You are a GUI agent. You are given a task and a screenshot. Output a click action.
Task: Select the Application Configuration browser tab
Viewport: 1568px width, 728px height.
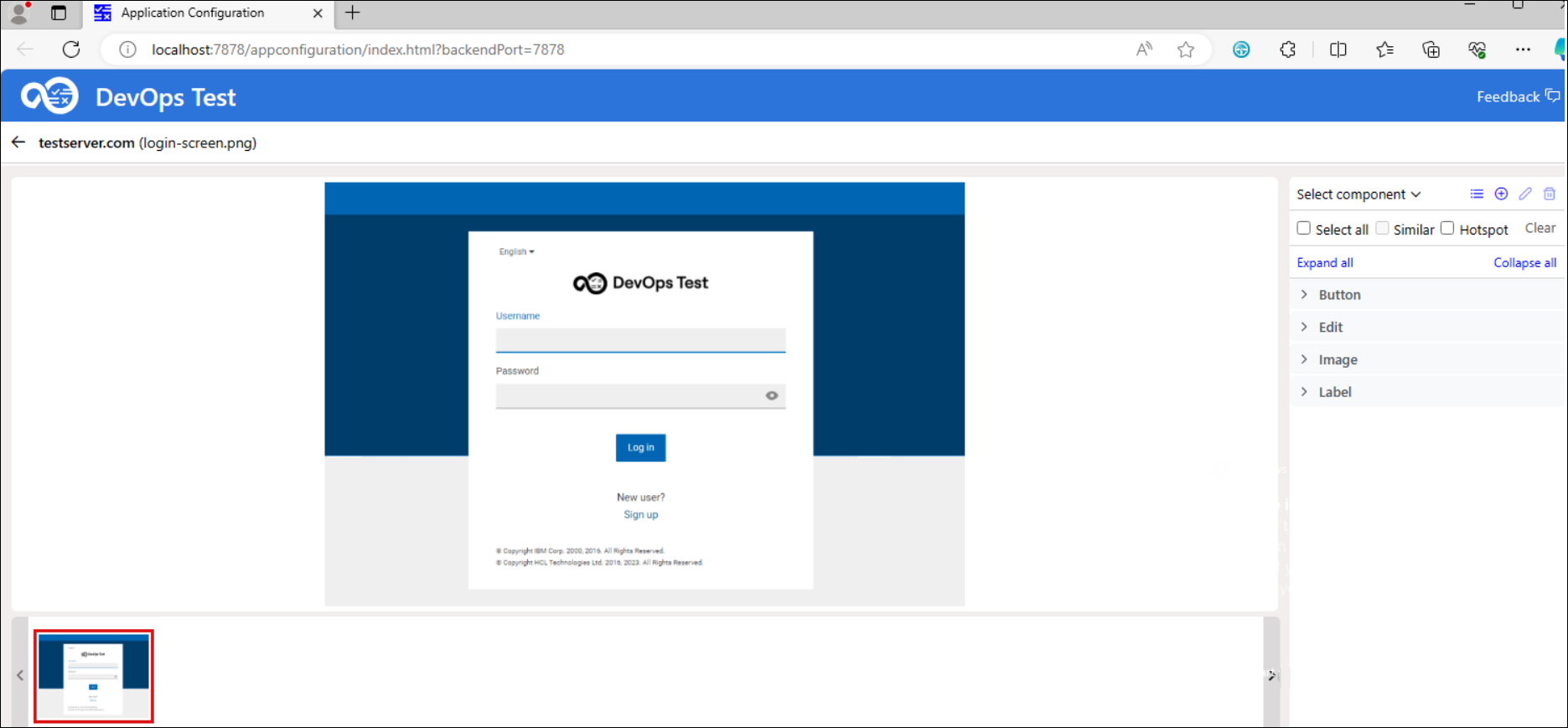[x=208, y=13]
